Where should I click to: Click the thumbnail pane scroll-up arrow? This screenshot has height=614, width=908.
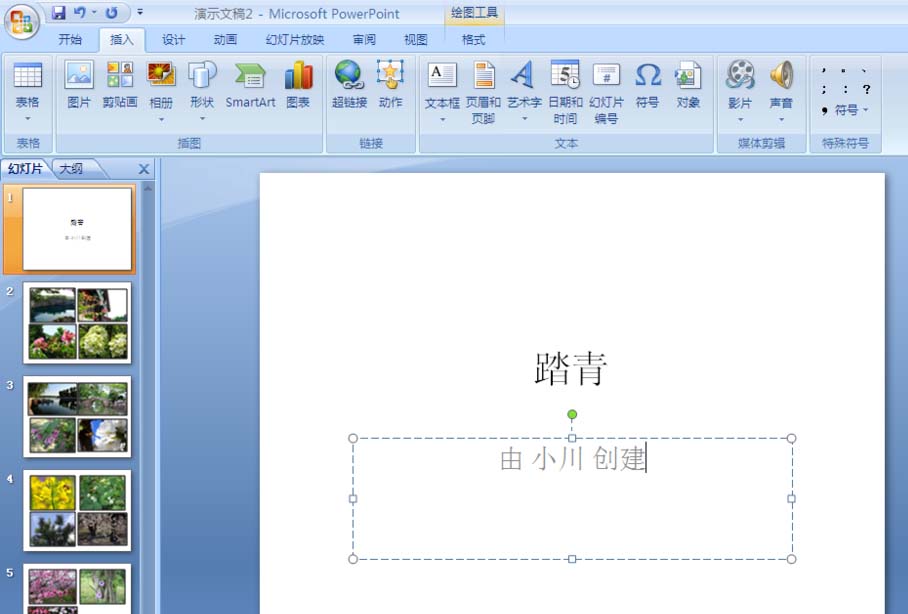click(x=148, y=189)
